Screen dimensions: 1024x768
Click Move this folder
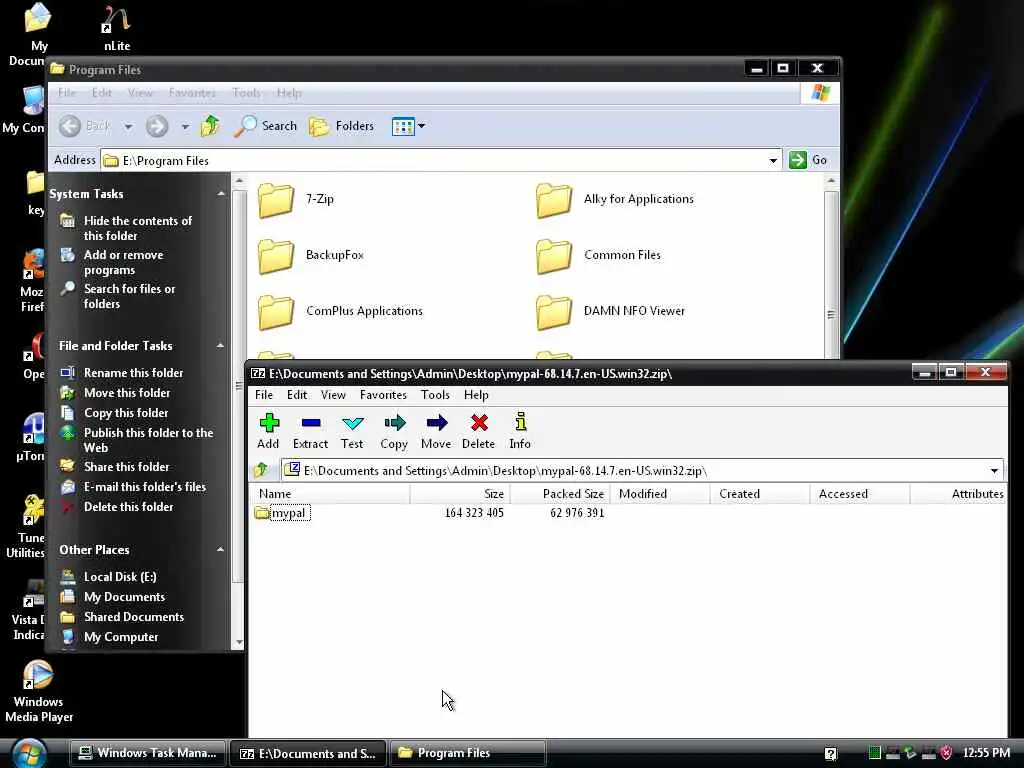click(x=115, y=392)
